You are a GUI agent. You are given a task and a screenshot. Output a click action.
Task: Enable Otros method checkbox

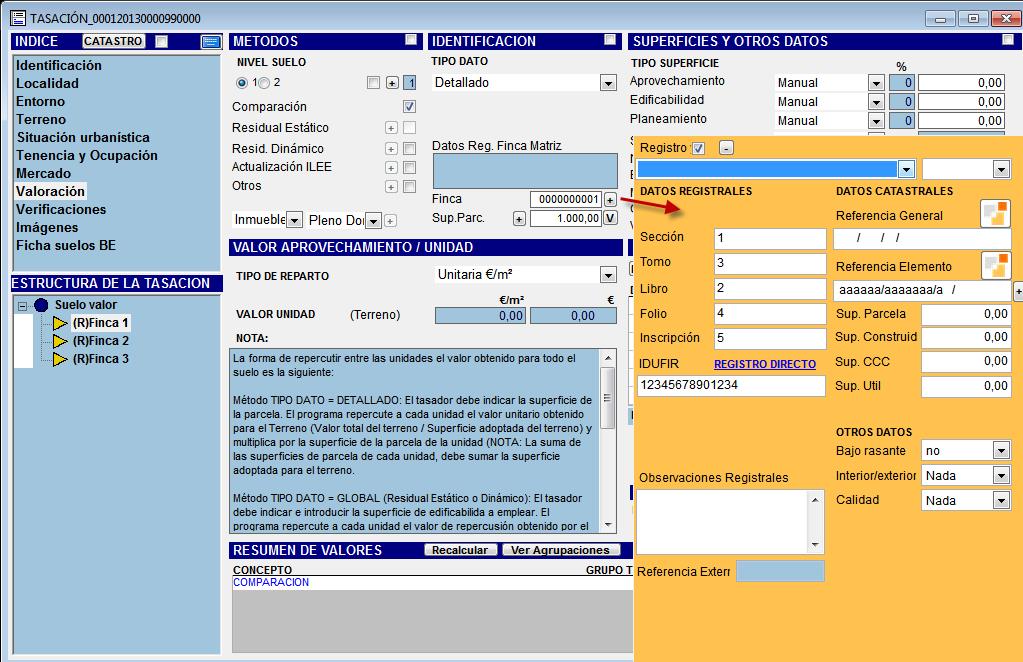(409, 187)
